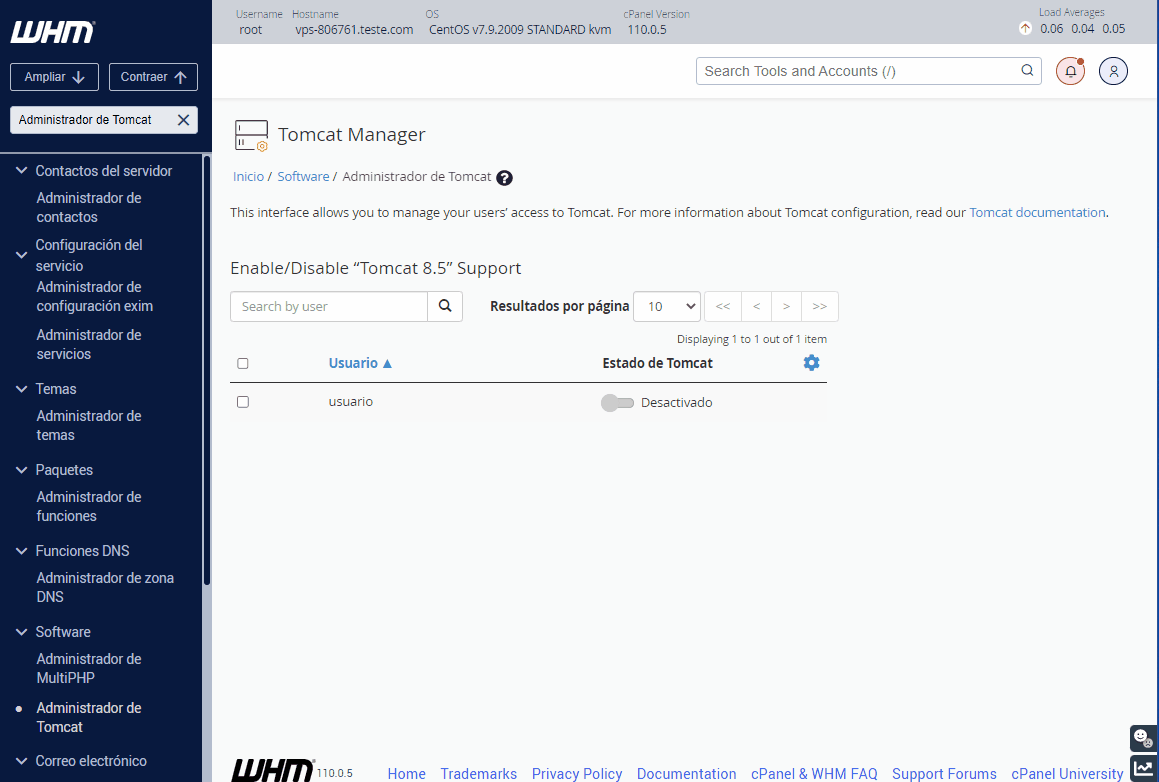
Task: Open Administrador de MultiPHP
Action: point(89,668)
